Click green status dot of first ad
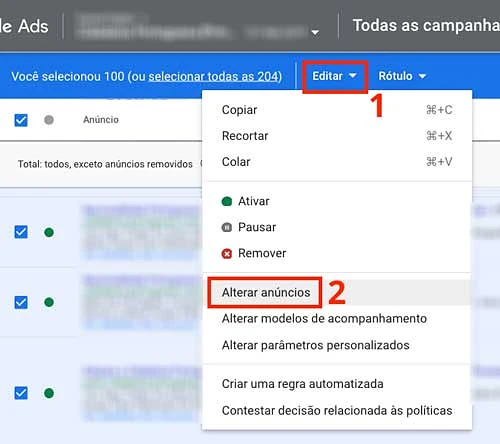This screenshot has width=500, height=444. (49, 232)
